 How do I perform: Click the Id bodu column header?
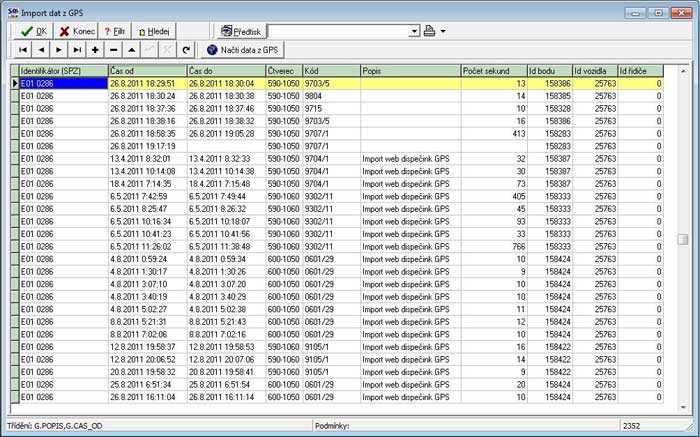click(550, 71)
